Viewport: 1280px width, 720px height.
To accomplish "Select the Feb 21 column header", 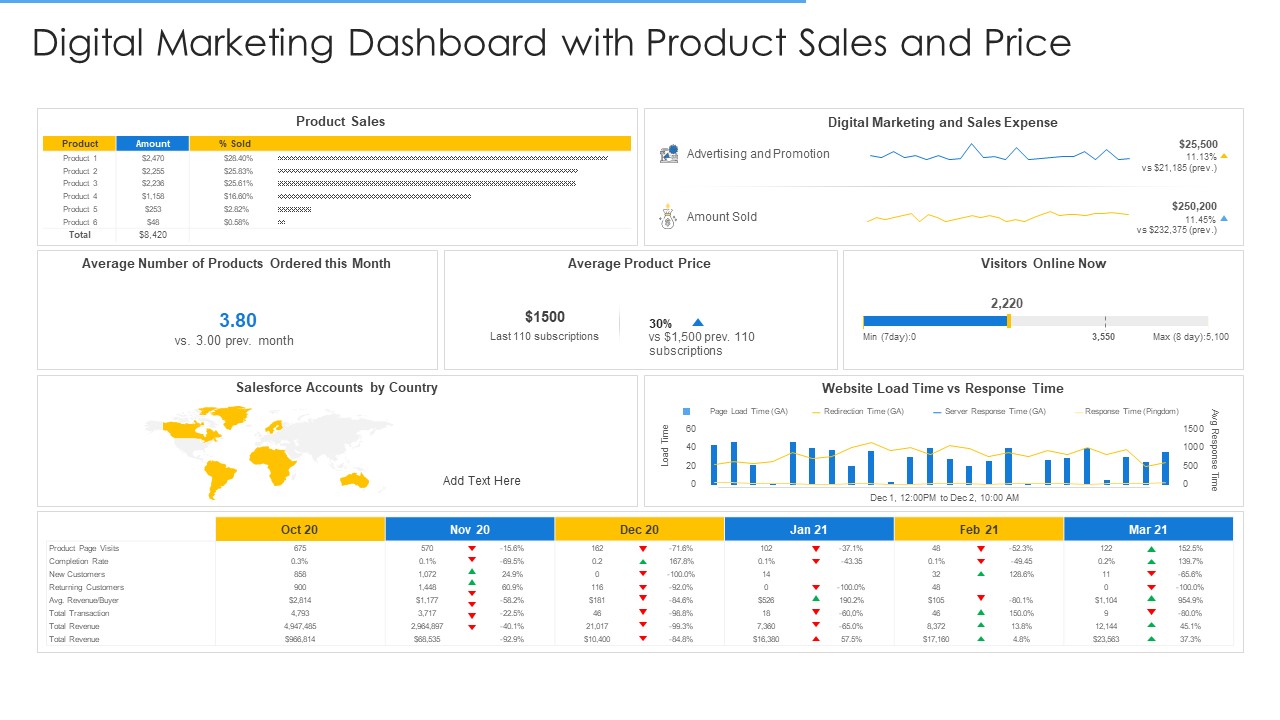I will point(978,530).
